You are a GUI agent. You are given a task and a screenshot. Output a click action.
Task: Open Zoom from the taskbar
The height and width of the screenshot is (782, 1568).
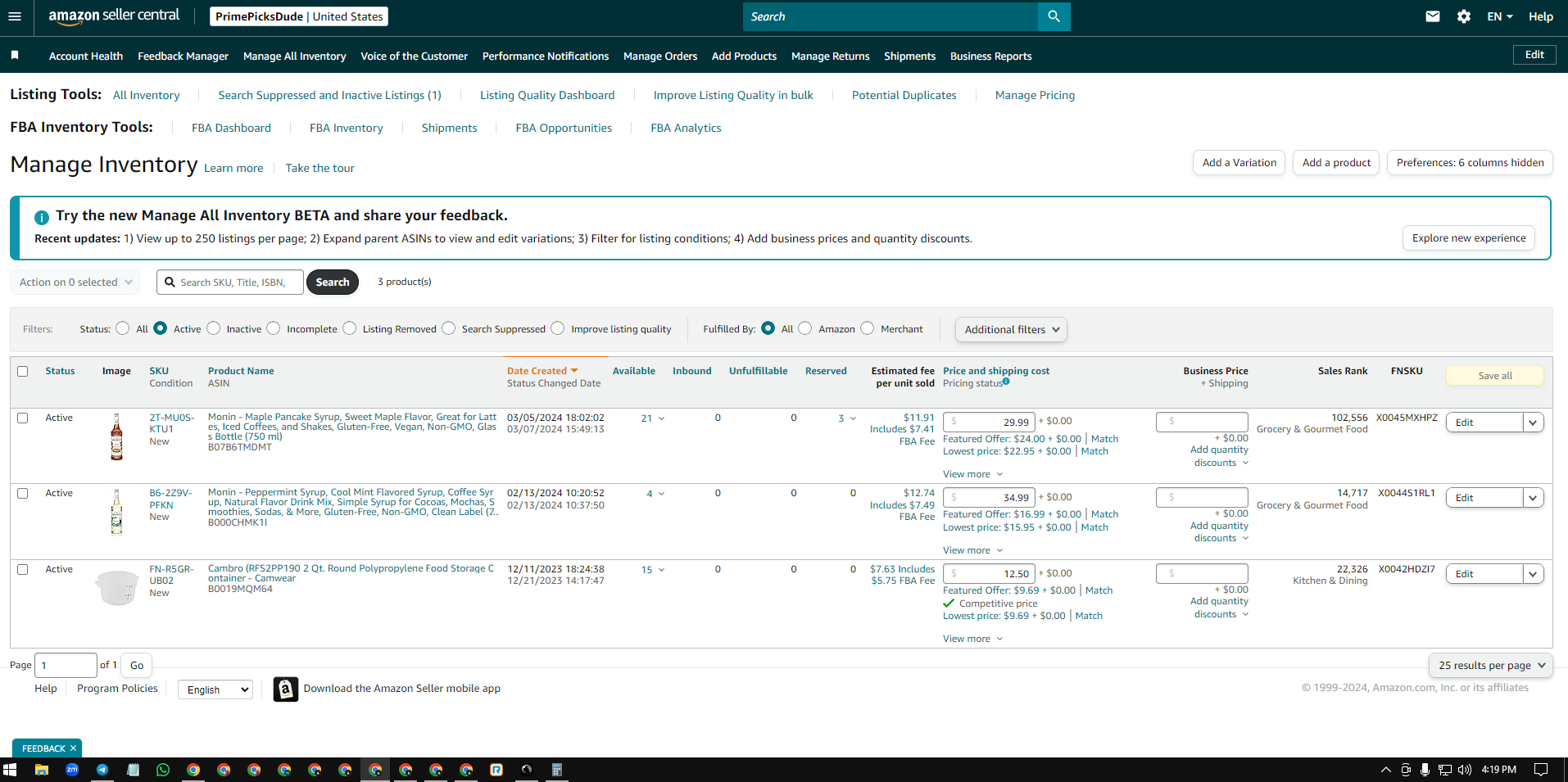pos(72,770)
